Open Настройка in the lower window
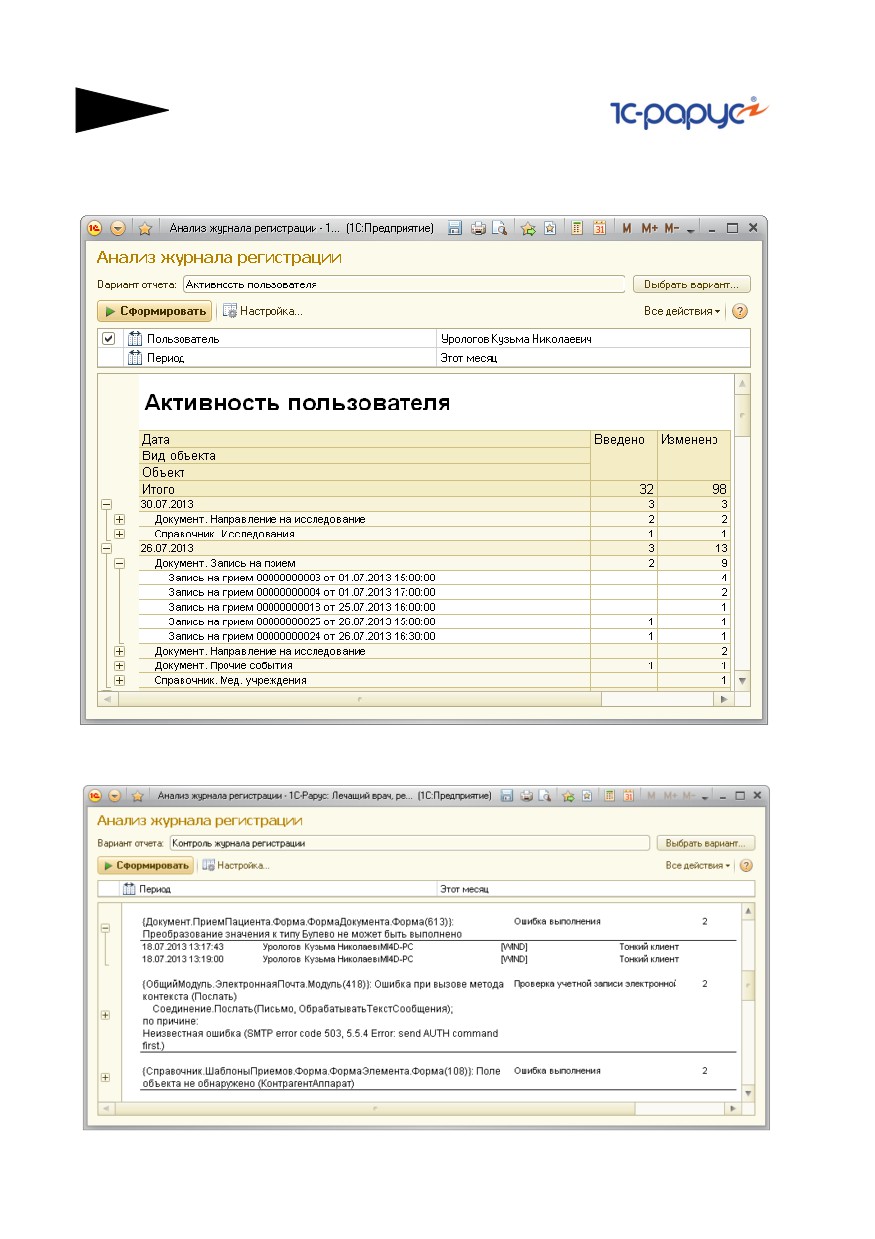Image resolution: width=875 pixels, height=1239 pixels. click(x=236, y=865)
